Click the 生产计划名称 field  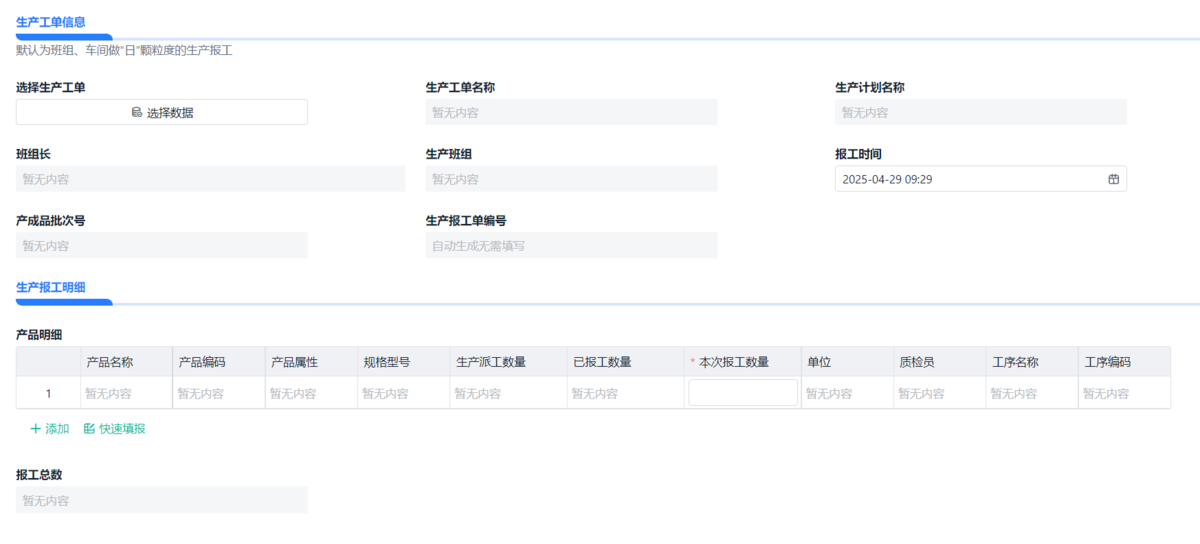[x=981, y=112]
